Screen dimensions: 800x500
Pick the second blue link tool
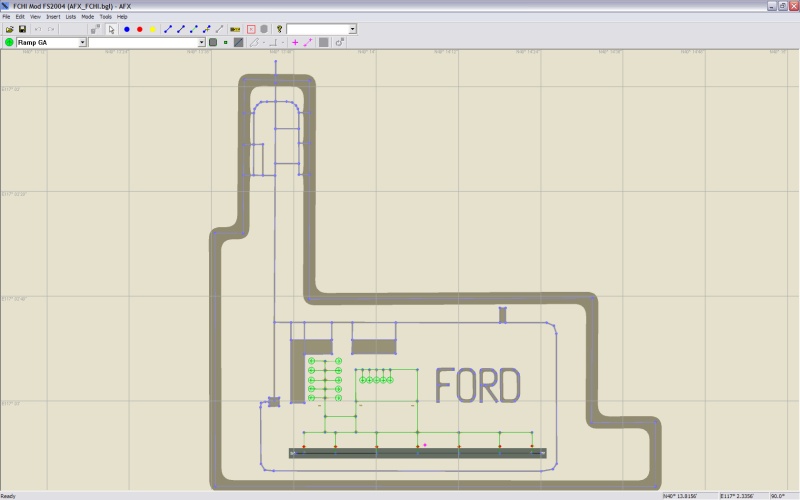tap(181, 29)
